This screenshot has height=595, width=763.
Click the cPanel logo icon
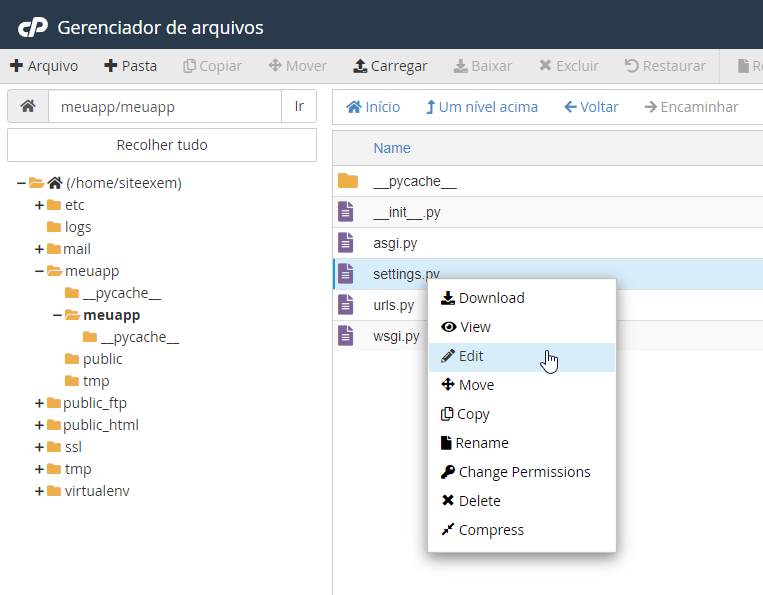tap(32, 27)
